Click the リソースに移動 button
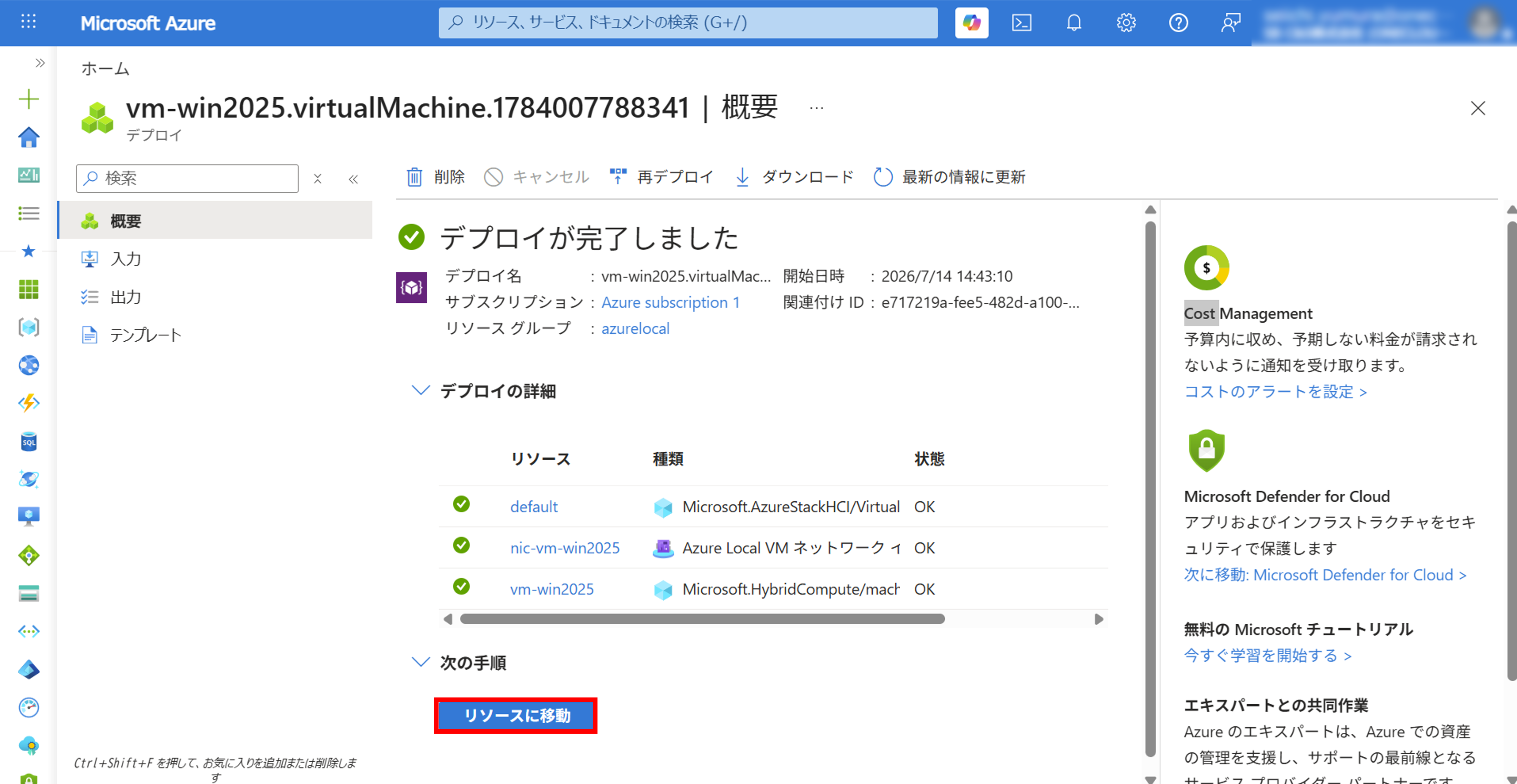The height and width of the screenshot is (784, 1517). (x=516, y=716)
